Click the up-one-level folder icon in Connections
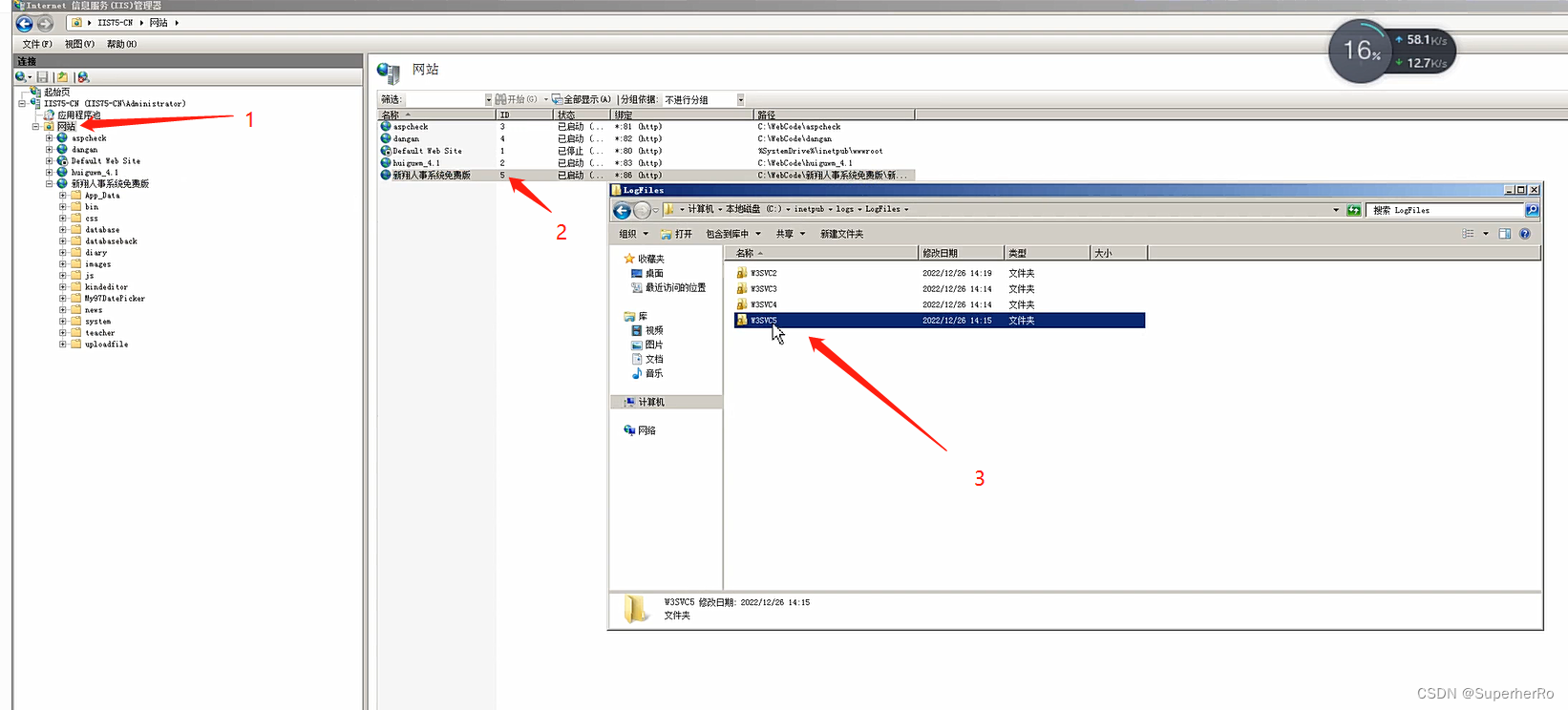Screen dimensions: 1568x710 click(62, 77)
